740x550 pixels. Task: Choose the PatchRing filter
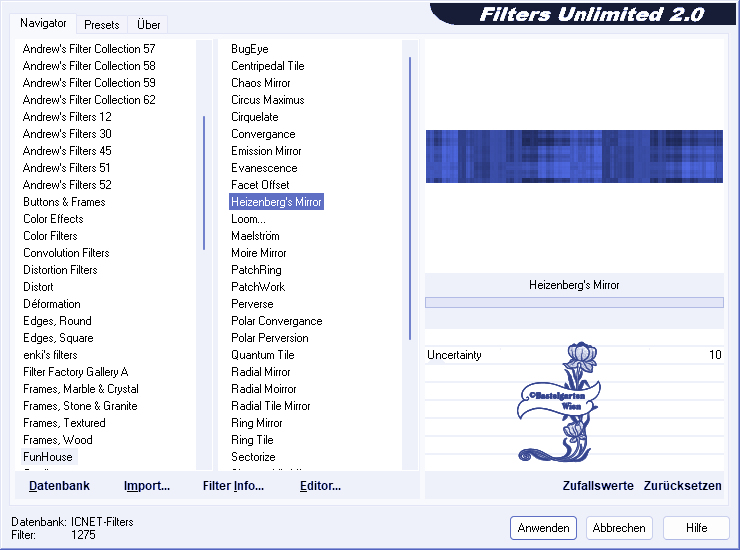coord(256,270)
